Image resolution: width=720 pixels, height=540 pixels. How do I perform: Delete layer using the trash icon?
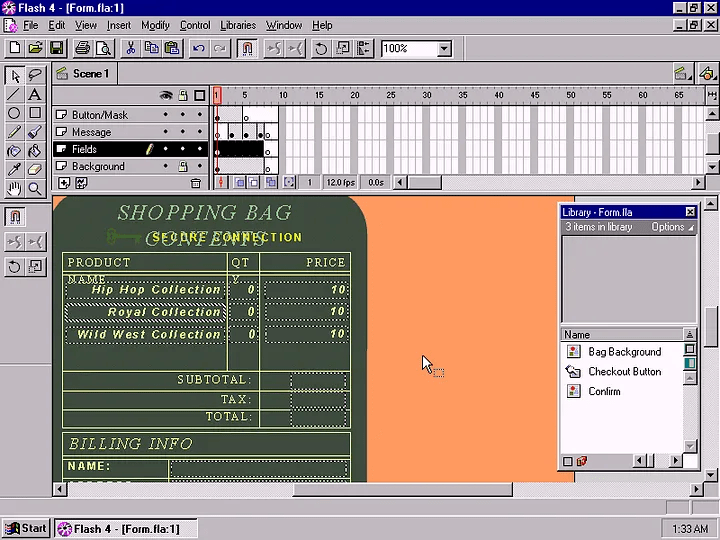tap(196, 183)
